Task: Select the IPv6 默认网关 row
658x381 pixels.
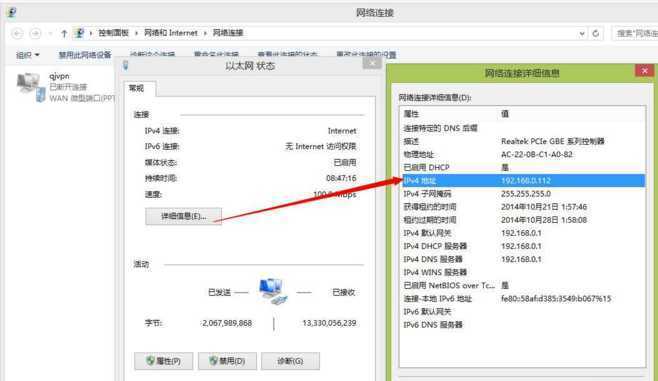Action: [523, 312]
